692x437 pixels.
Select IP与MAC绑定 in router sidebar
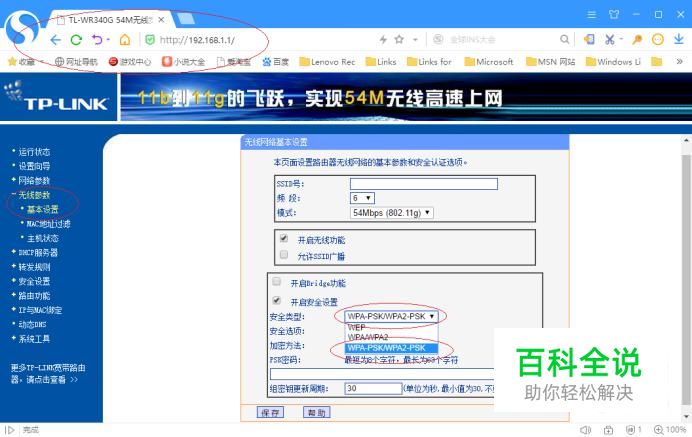click(40, 310)
